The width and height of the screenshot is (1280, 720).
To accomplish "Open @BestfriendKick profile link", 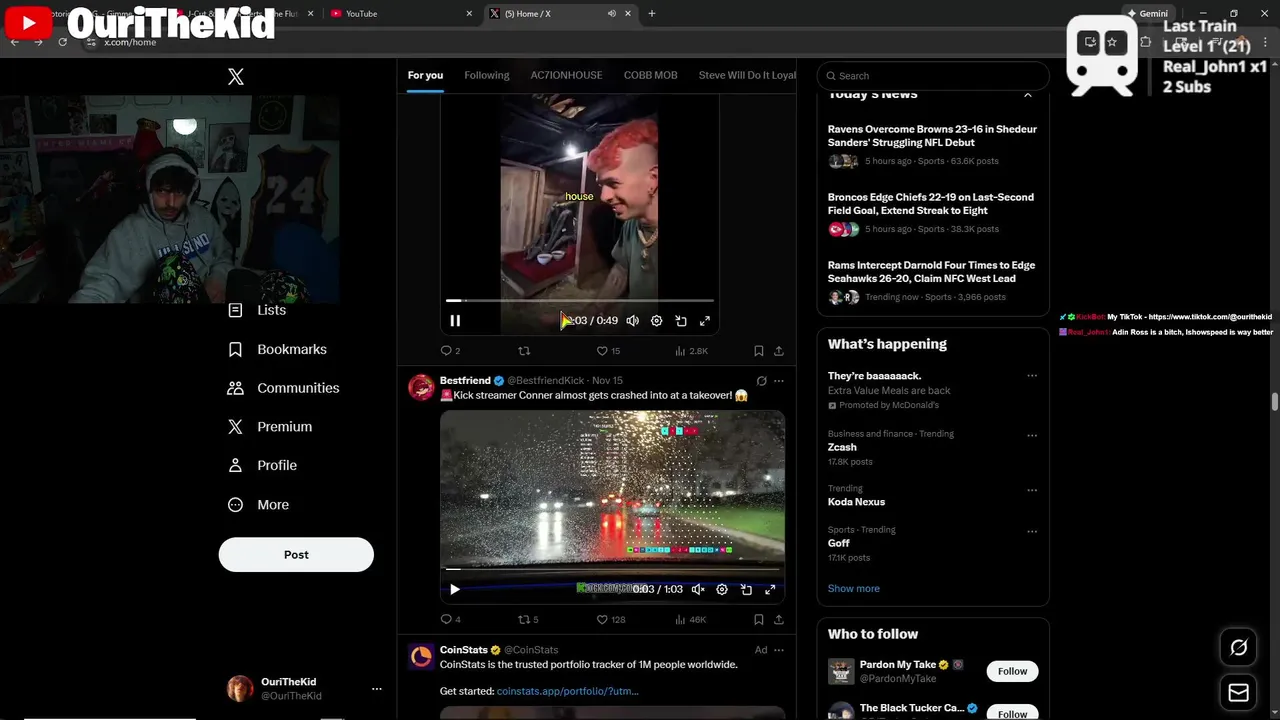I will click(x=545, y=381).
